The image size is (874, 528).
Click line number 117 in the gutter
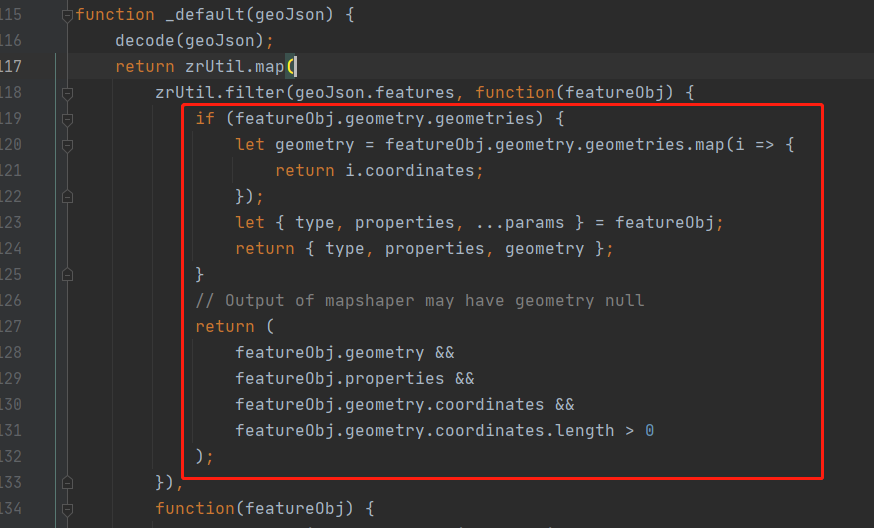click(x=10, y=66)
